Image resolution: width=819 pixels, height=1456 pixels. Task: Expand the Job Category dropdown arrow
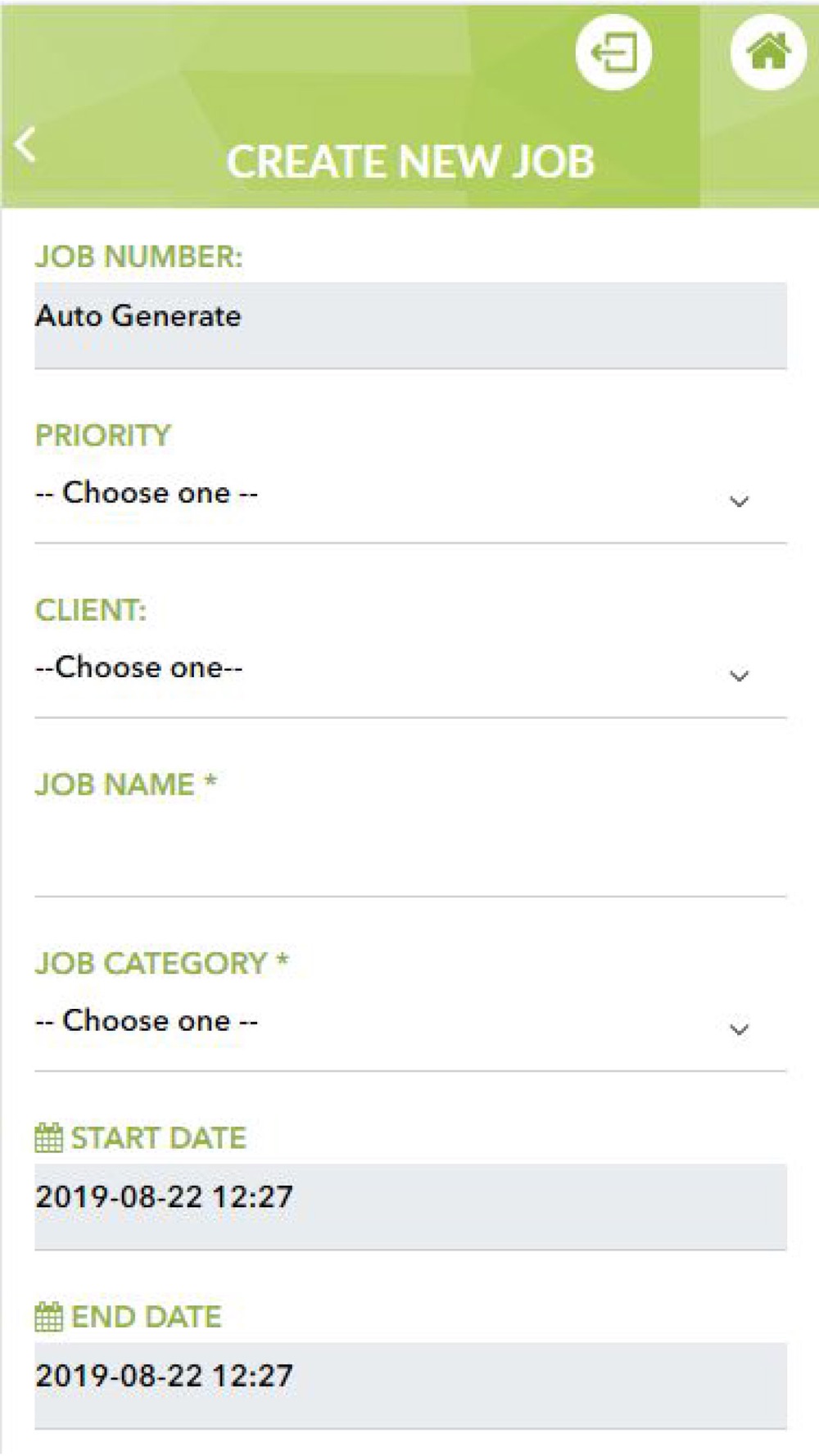pos(739,1029)
